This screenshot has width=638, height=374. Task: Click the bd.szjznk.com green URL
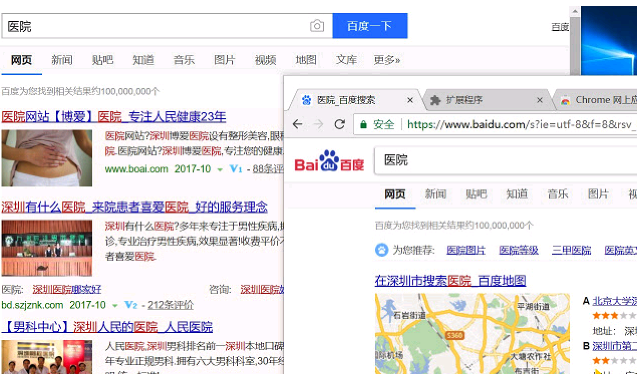click(33, 305)
